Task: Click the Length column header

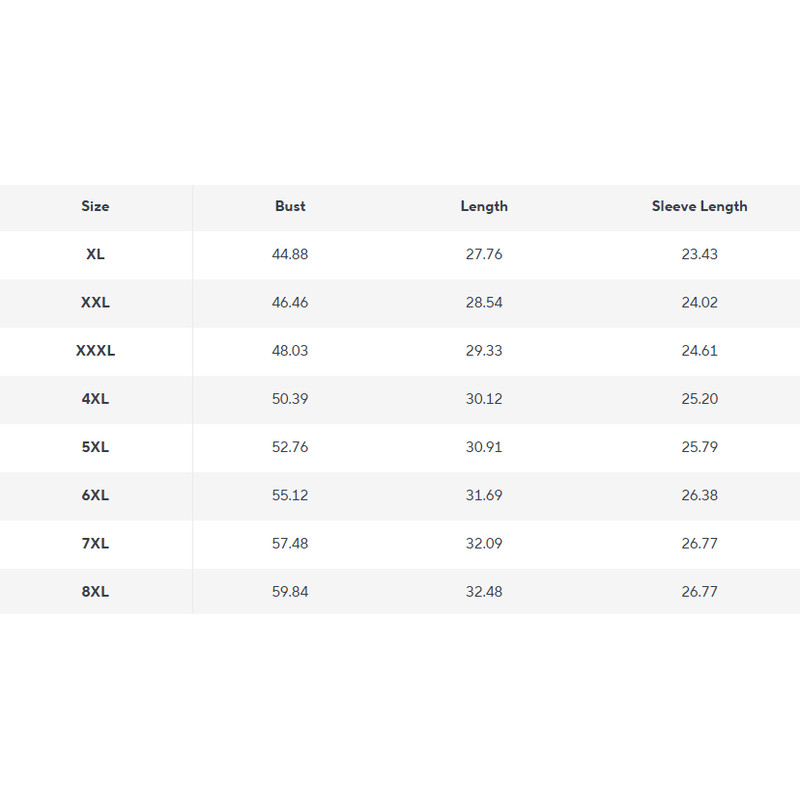Action: tap(484, 206)
